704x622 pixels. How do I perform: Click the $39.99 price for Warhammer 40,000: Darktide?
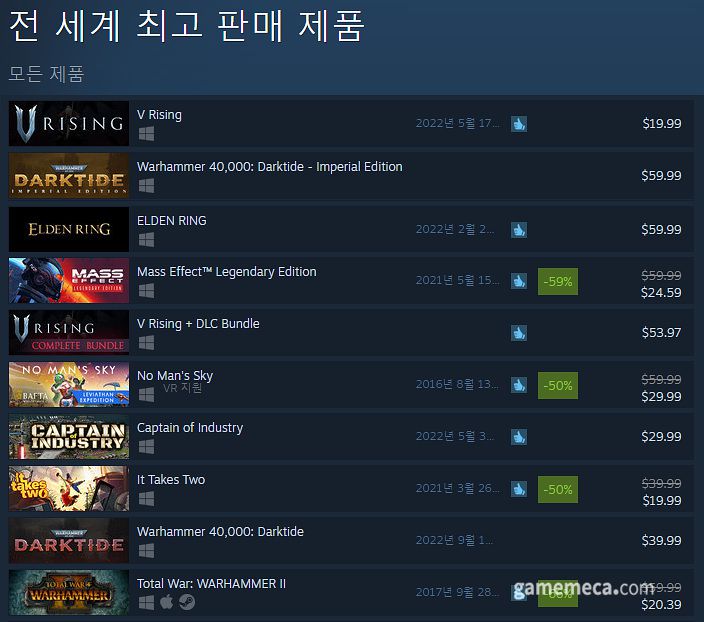coord(661,540)
